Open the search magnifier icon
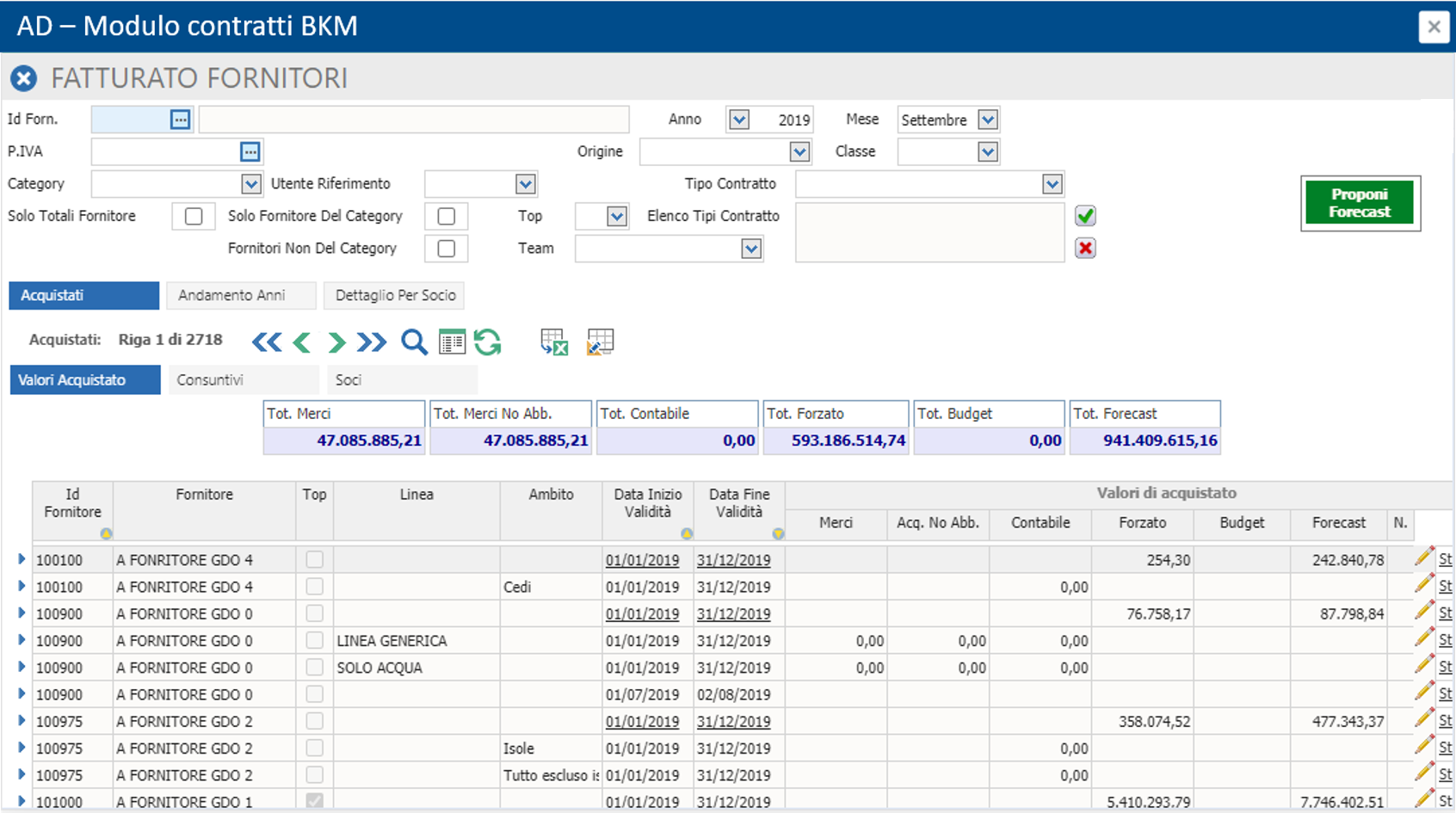Screen dimensions: 1456x813 point(414,342)
